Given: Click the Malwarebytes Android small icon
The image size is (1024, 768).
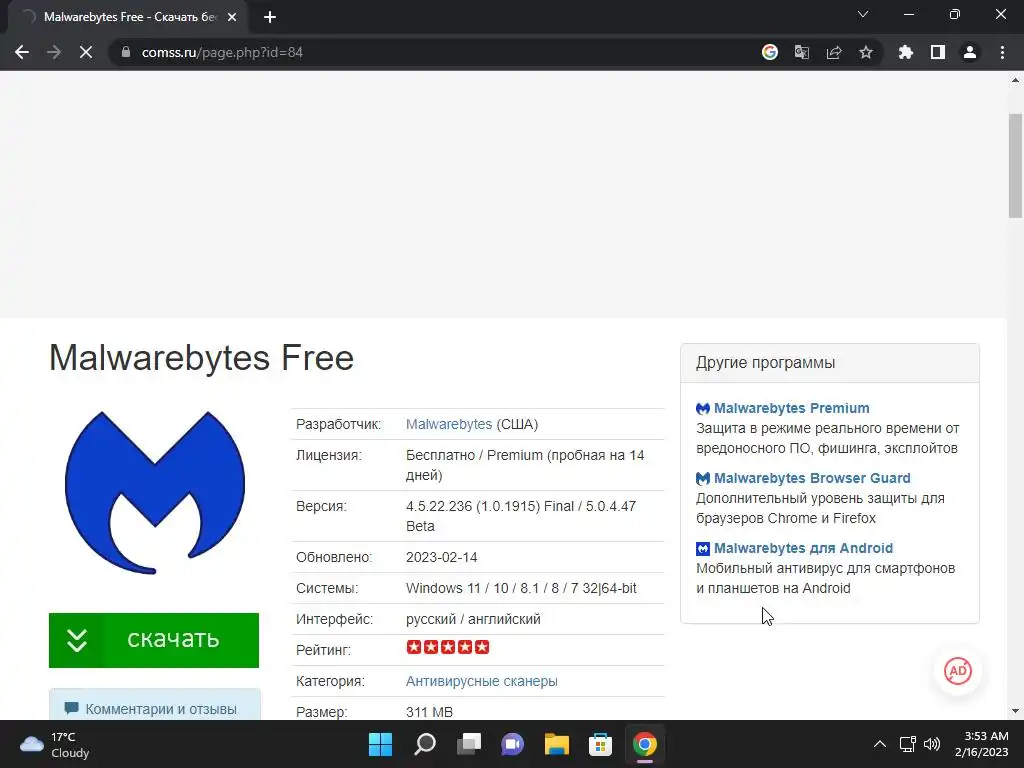Looking at the screenshot, I should pos(703,549).
